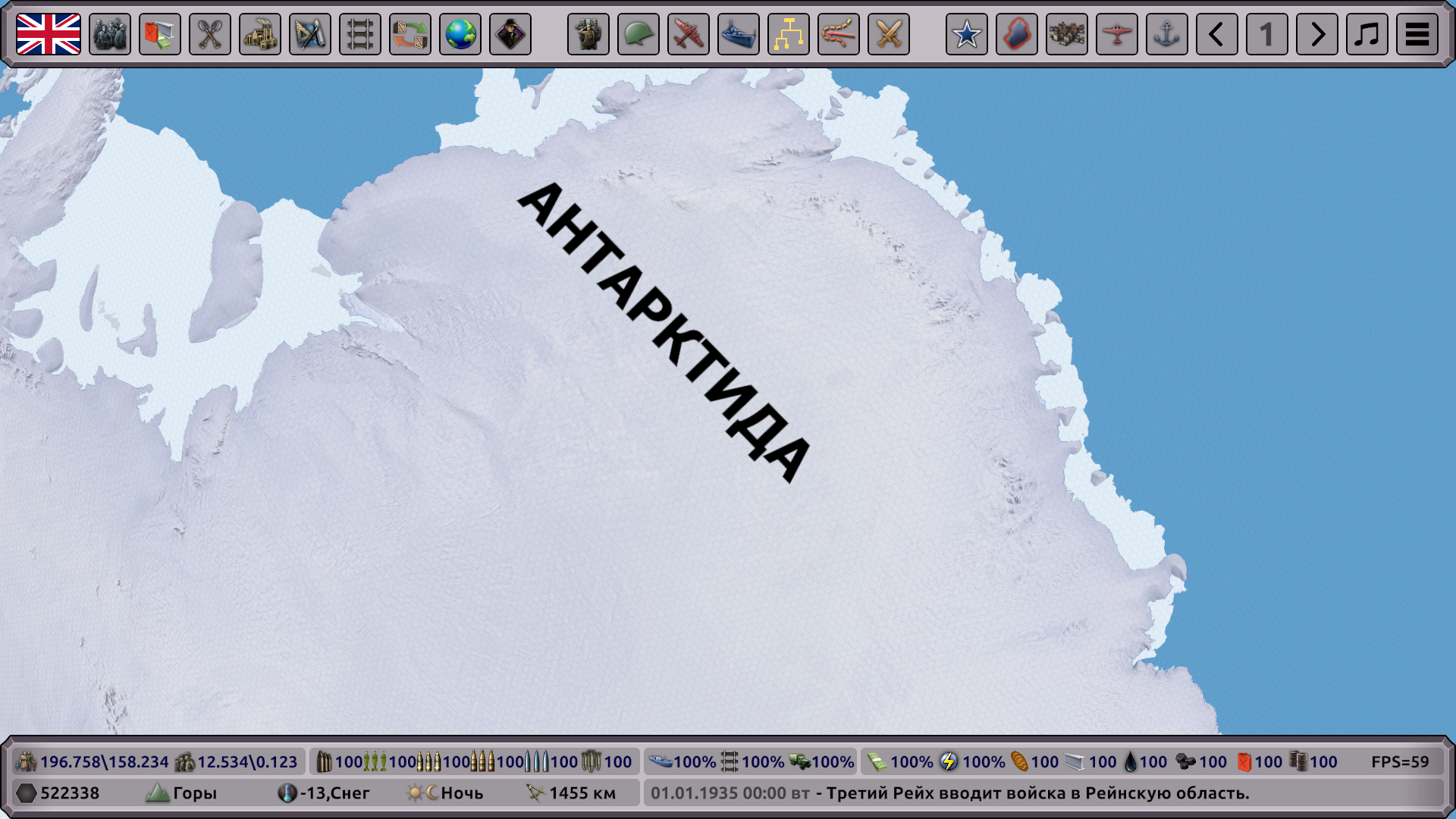Open the hamburger main menu
The height and width of the screenshot is (819, 1456).
[1417, 34]
